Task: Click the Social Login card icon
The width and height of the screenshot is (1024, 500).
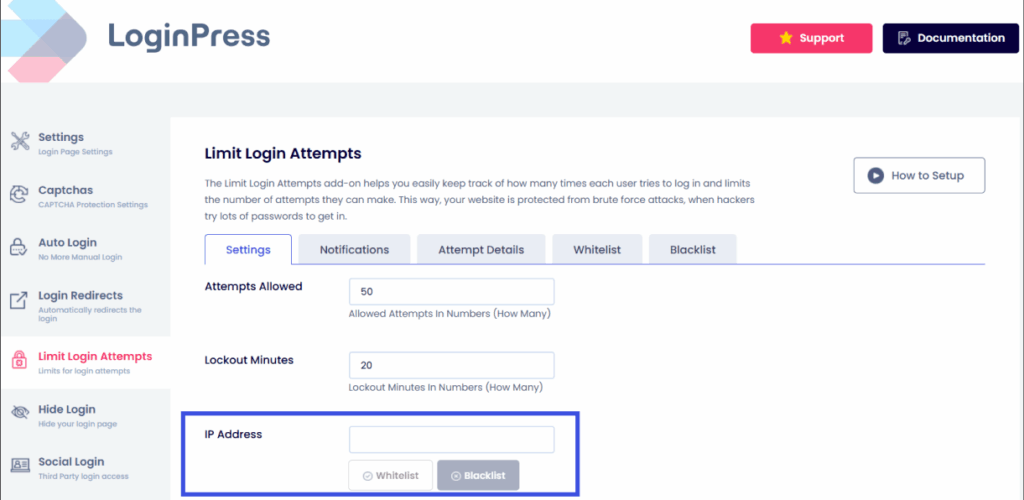Action: pyautogui.click(x=20, y=465)
